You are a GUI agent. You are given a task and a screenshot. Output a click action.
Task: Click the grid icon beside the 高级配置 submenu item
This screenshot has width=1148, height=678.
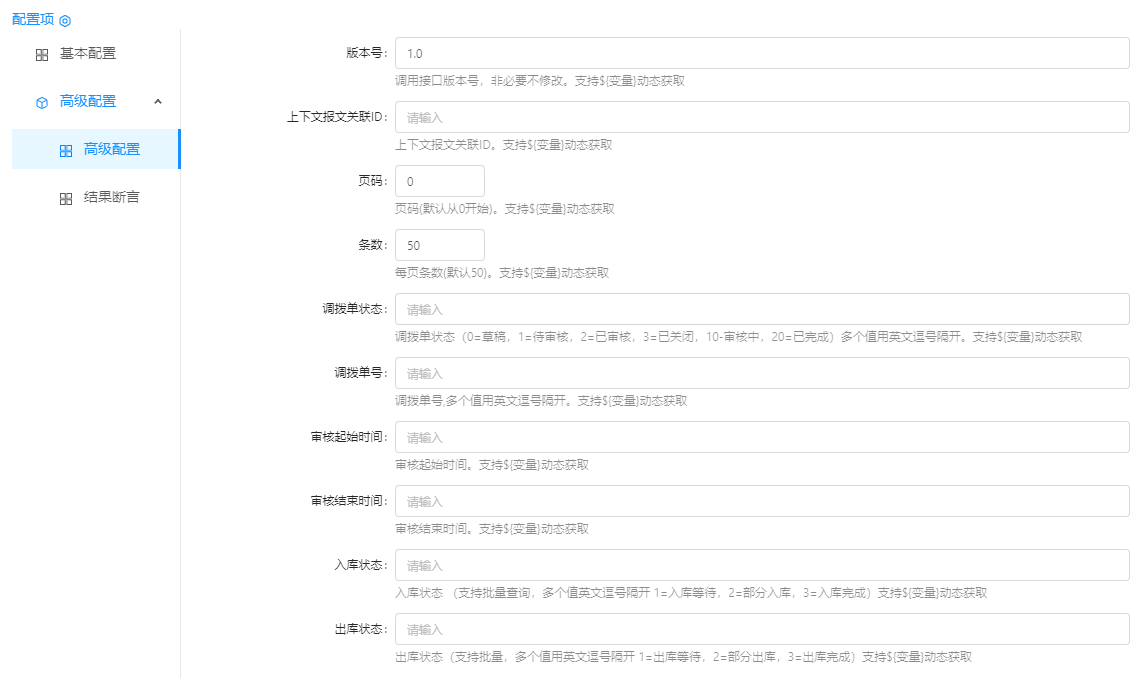pyautogui.click(x=66, y=150)
